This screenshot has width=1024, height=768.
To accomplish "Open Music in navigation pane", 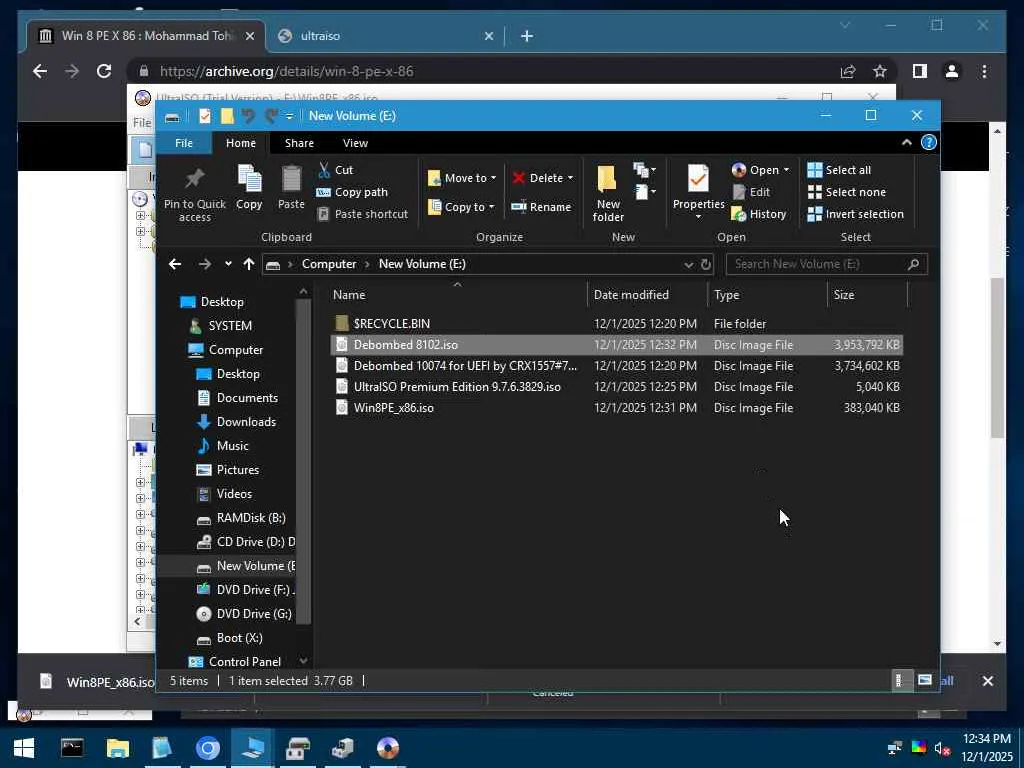I will tap(223, 445).
